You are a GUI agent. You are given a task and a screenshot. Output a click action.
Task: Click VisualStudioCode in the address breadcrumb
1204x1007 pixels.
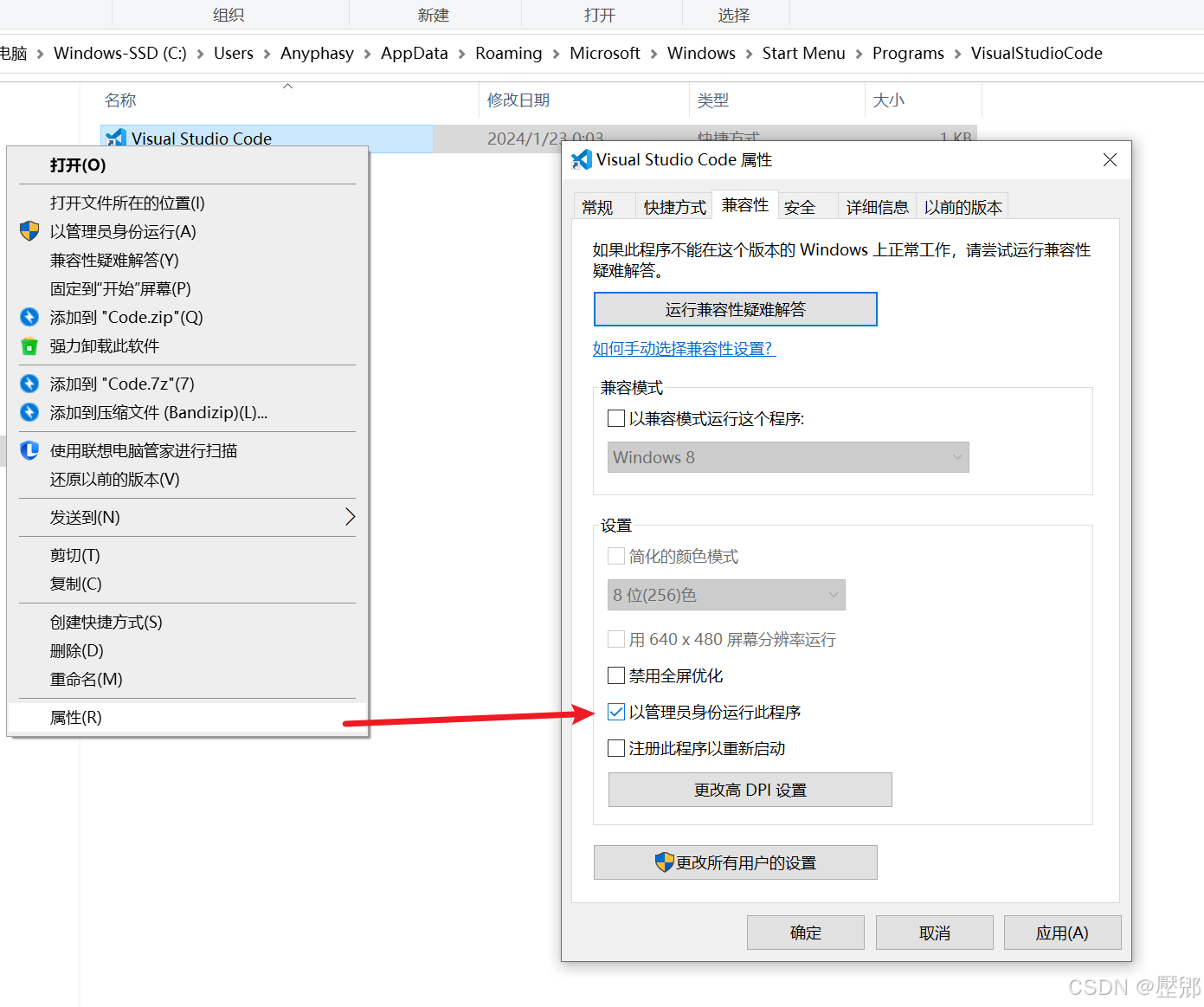point(1036,53)
